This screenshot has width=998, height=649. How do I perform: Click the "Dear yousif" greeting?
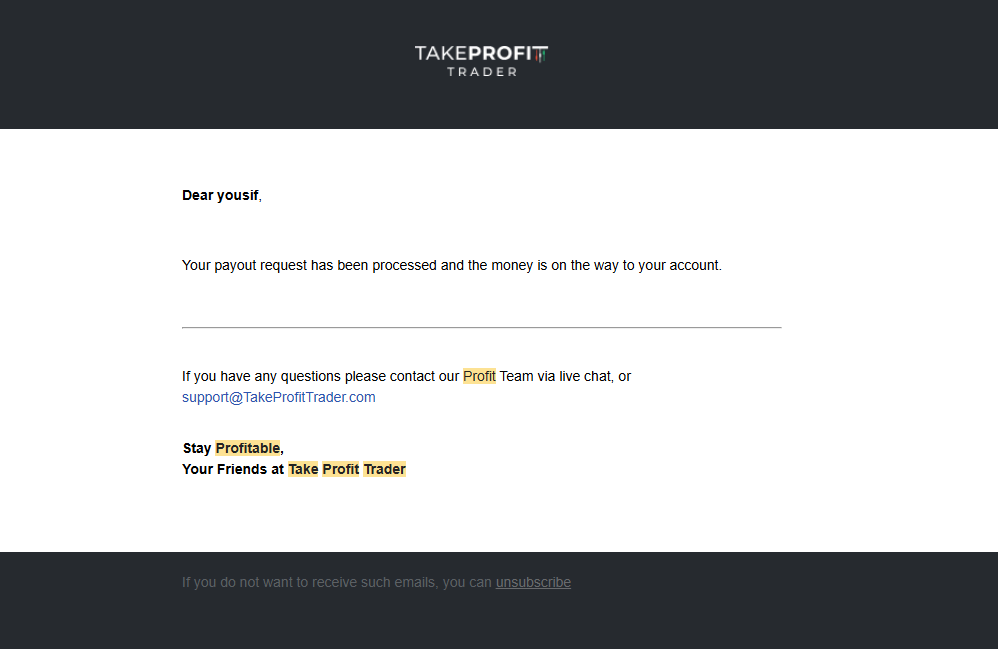221,195
